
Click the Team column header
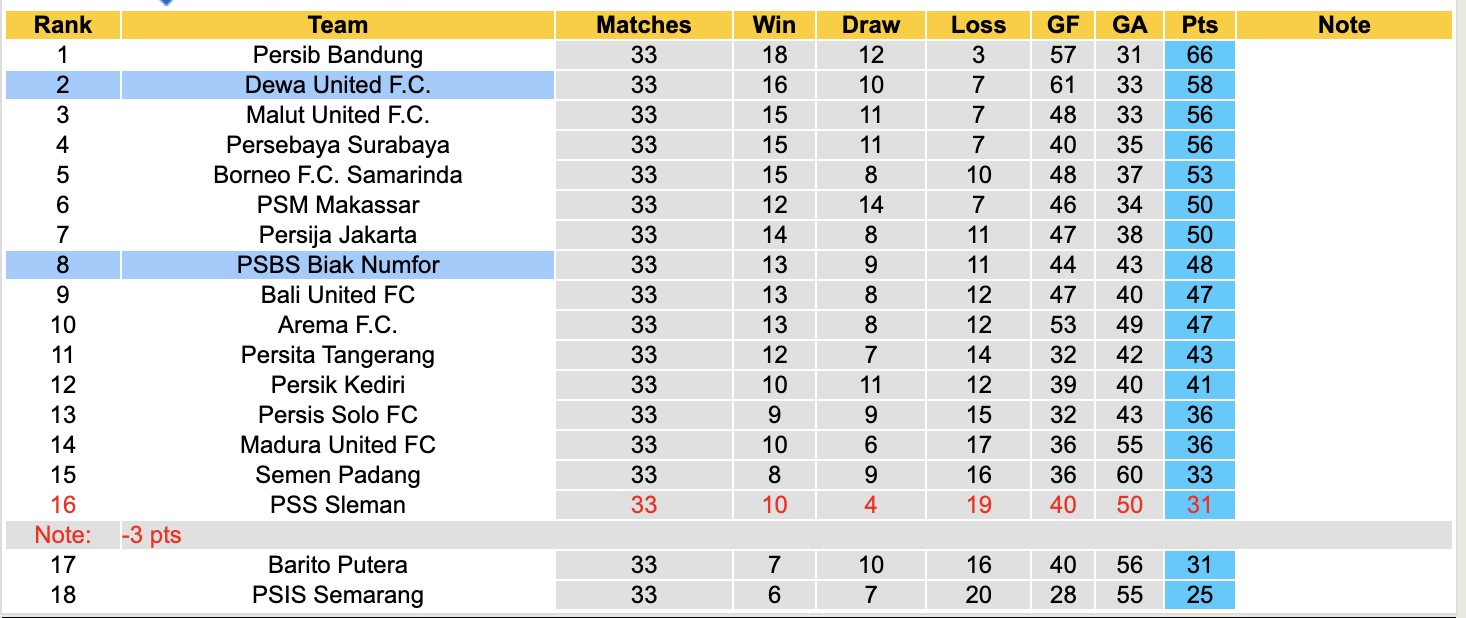338,25
